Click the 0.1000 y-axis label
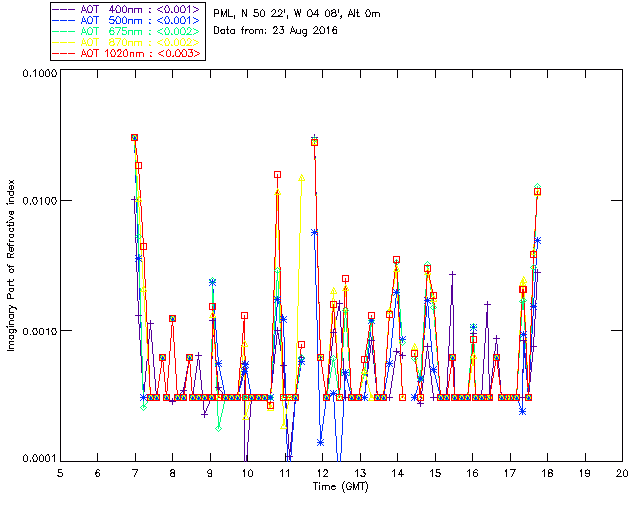The image size is (640, 512). tap(39, 73)
